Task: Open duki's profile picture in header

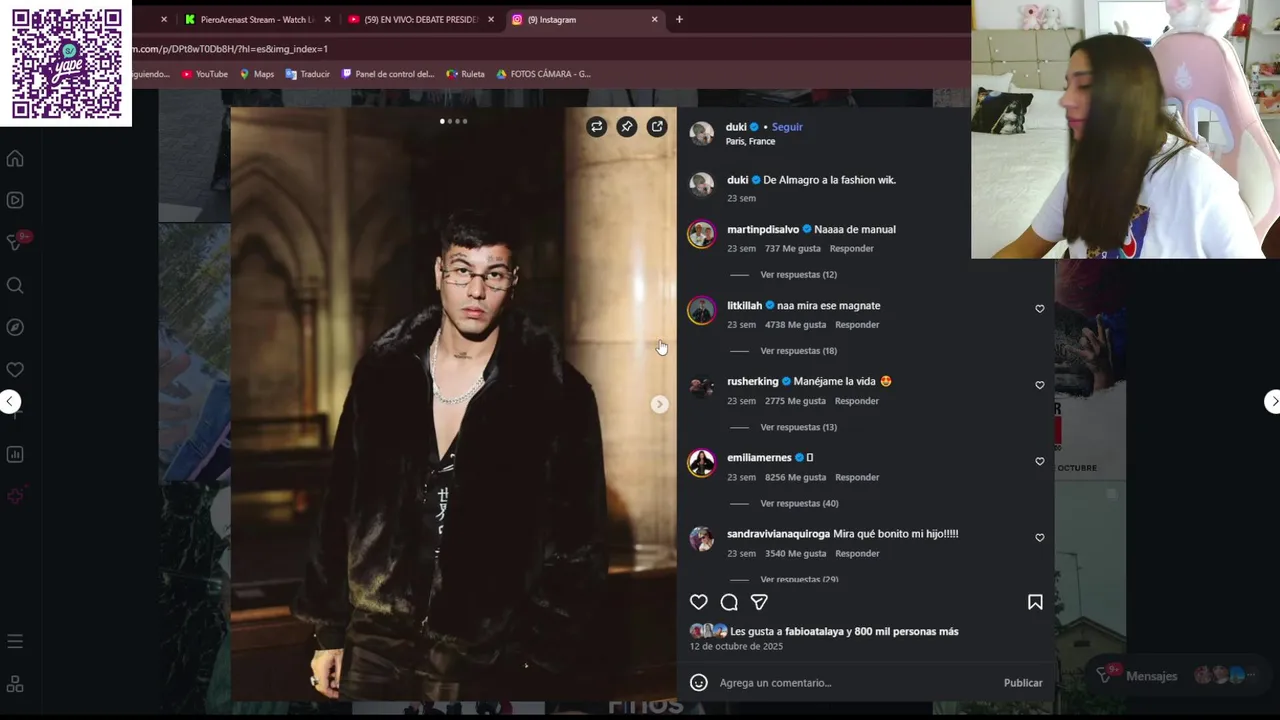Action: (702, 133)
